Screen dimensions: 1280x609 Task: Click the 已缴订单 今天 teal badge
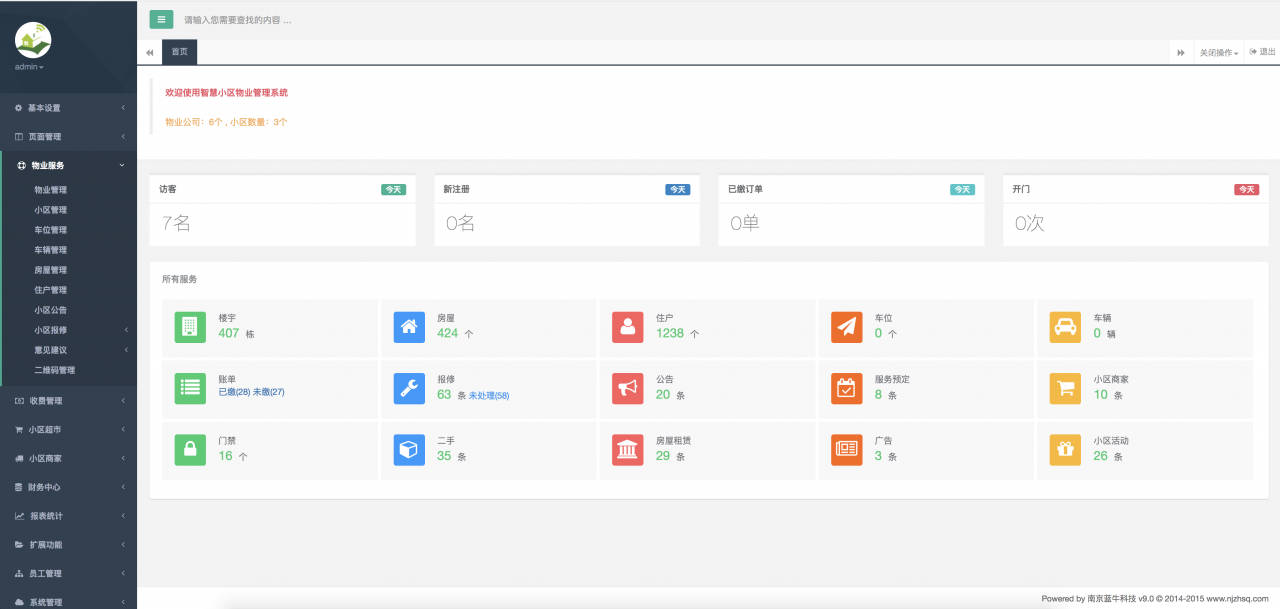point(962,189)
